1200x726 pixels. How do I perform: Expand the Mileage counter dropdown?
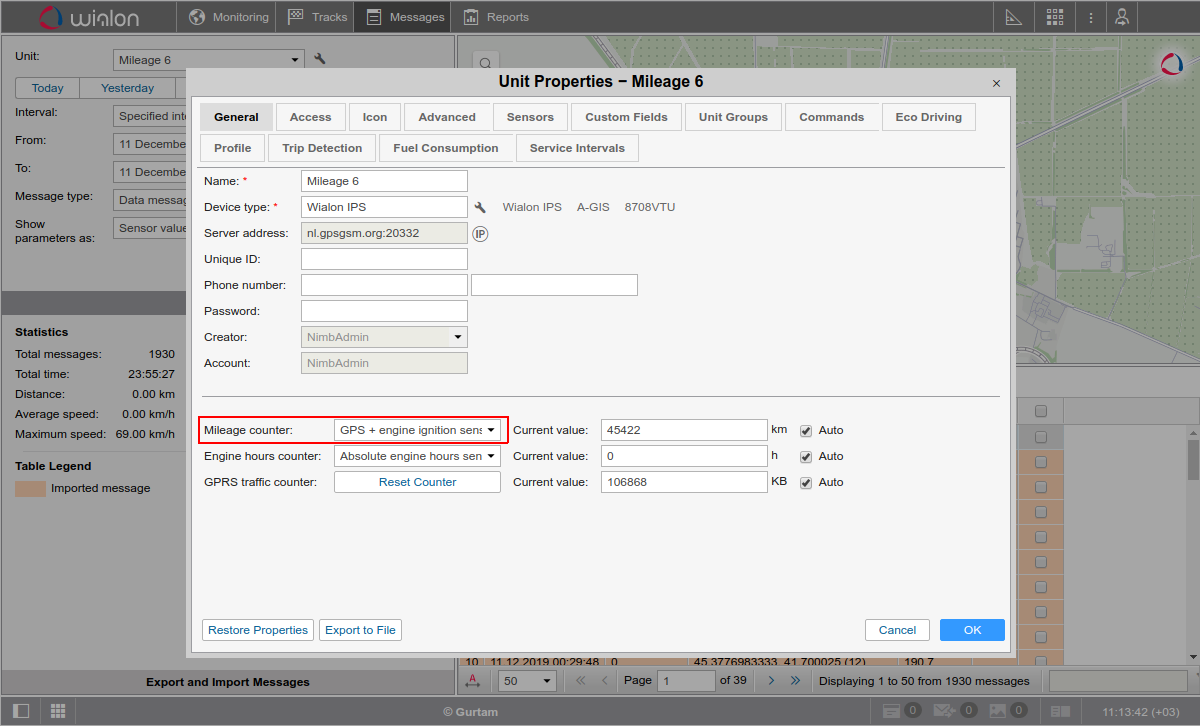pyautogui.click(x=417, y=430)
